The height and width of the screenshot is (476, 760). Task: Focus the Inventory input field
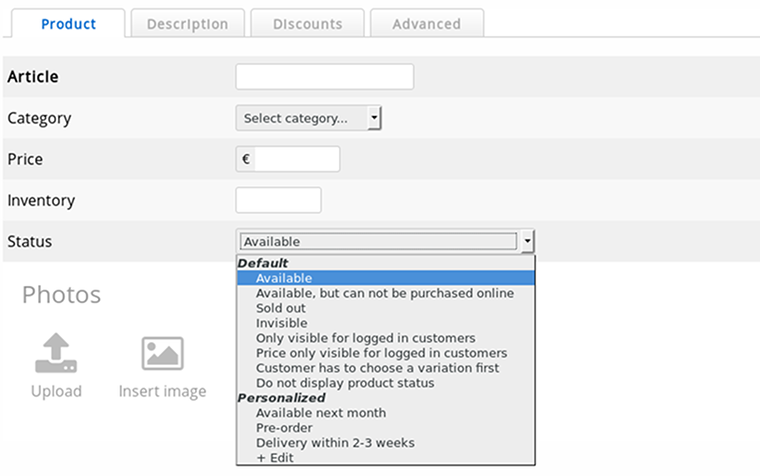pyautogui.click(x=278, y=200)
